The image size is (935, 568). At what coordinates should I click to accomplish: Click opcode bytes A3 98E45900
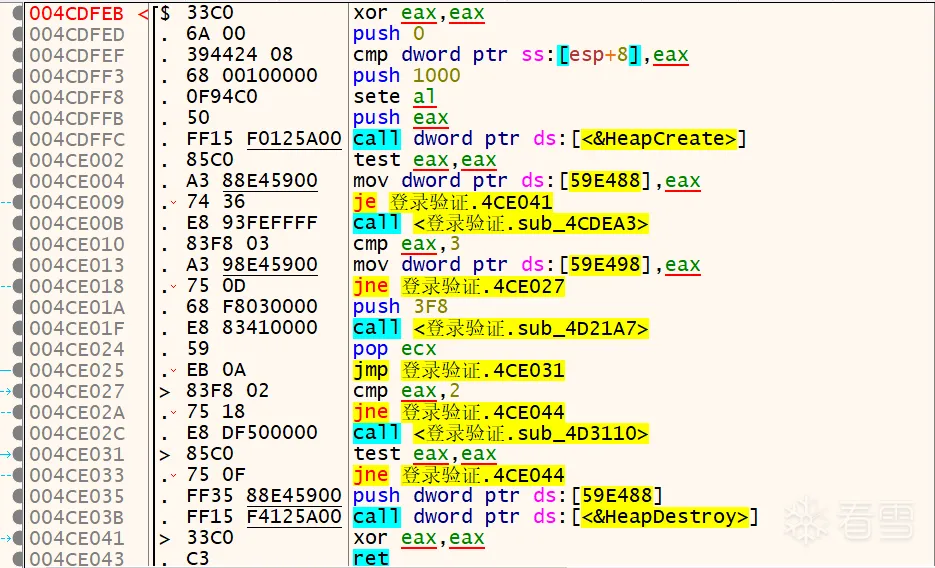coord(252,265)
